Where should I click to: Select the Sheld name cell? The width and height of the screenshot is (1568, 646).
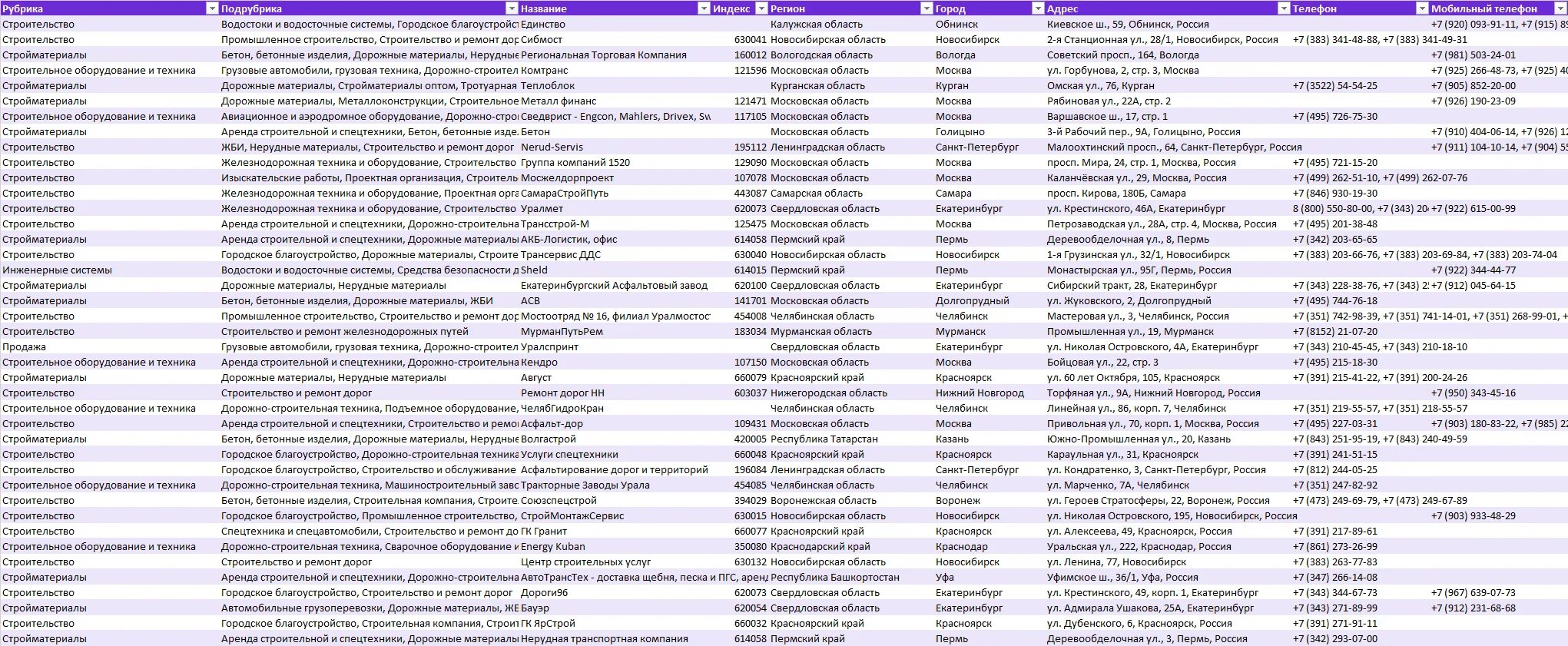(x=615, y=270)
